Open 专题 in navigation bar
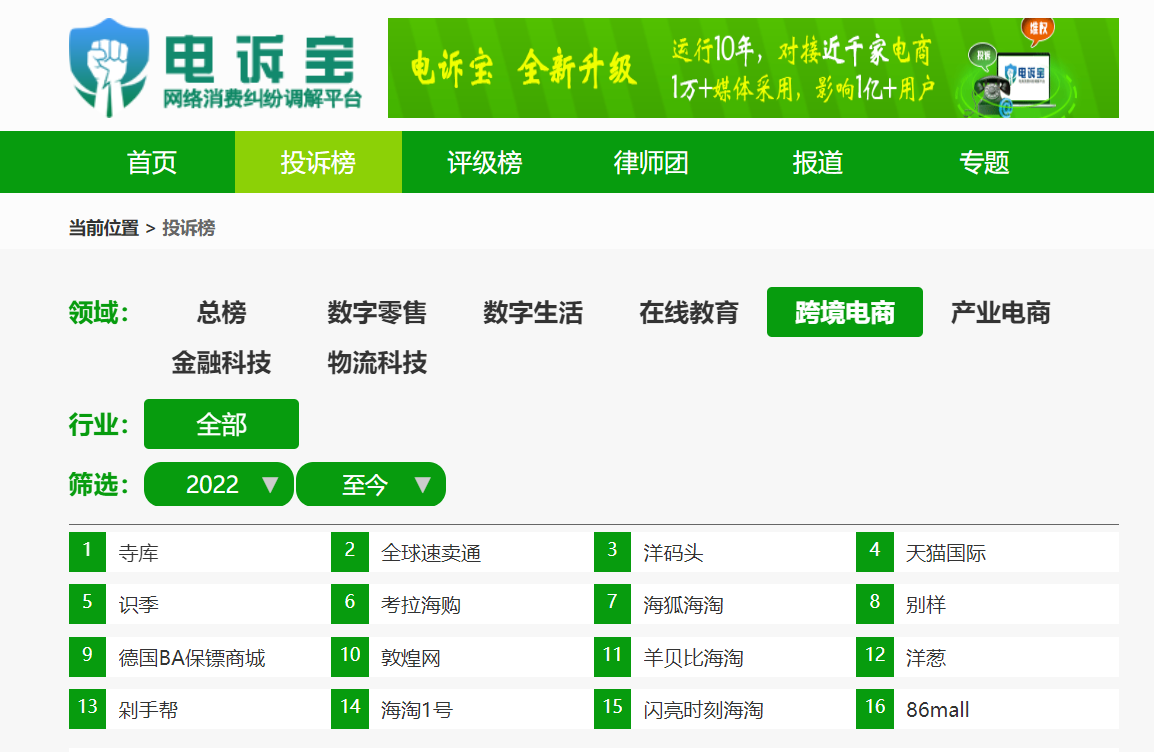The height and width of the screenshot is (752, 1154). coord(983,162)
